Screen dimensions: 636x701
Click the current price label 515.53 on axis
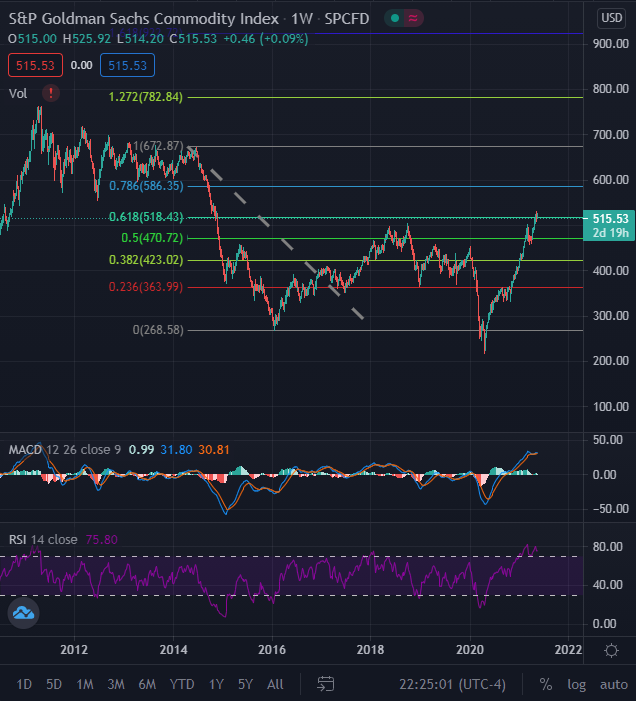(609, 218)
